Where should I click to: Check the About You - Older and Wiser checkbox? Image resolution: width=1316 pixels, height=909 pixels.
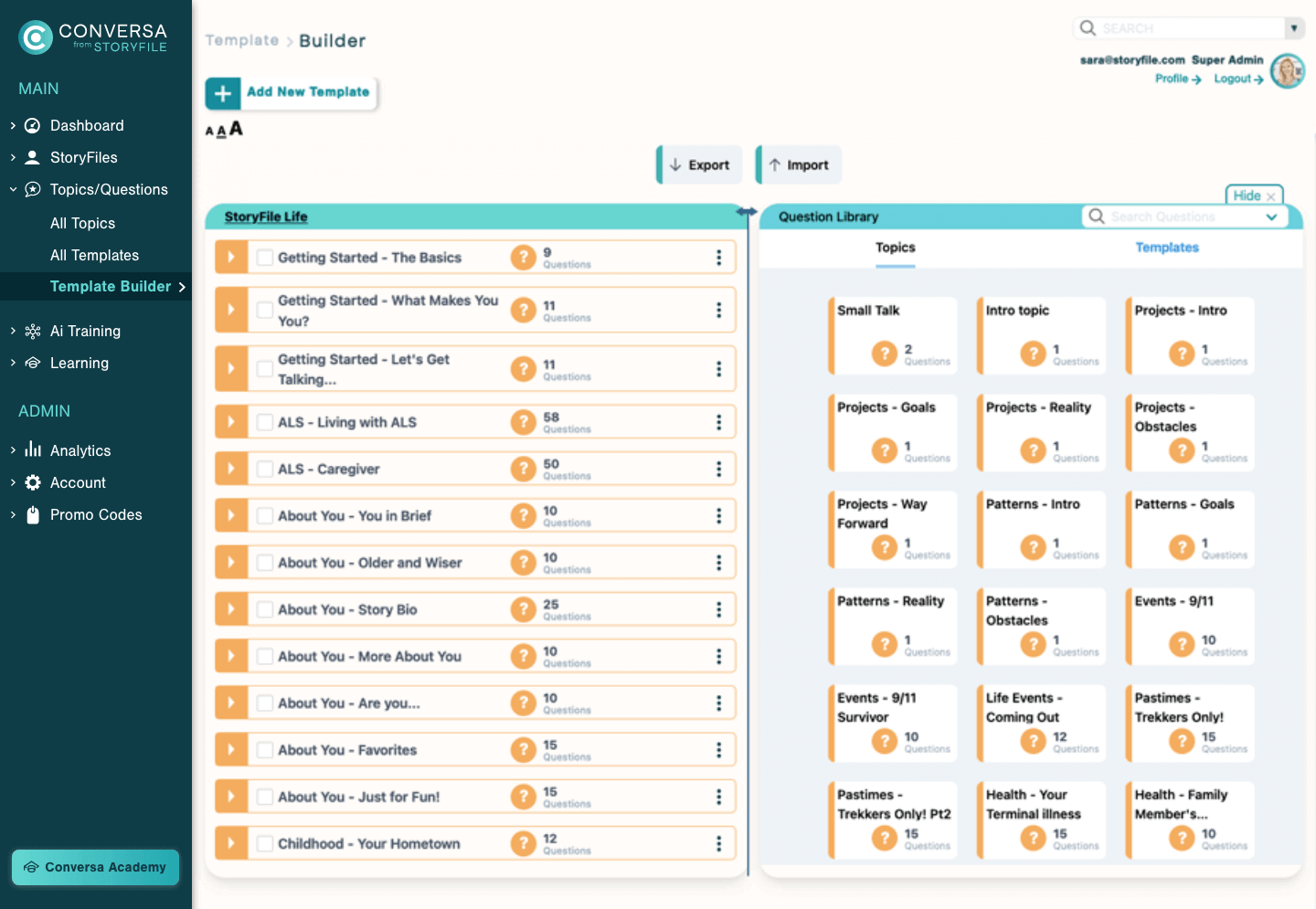265,563
